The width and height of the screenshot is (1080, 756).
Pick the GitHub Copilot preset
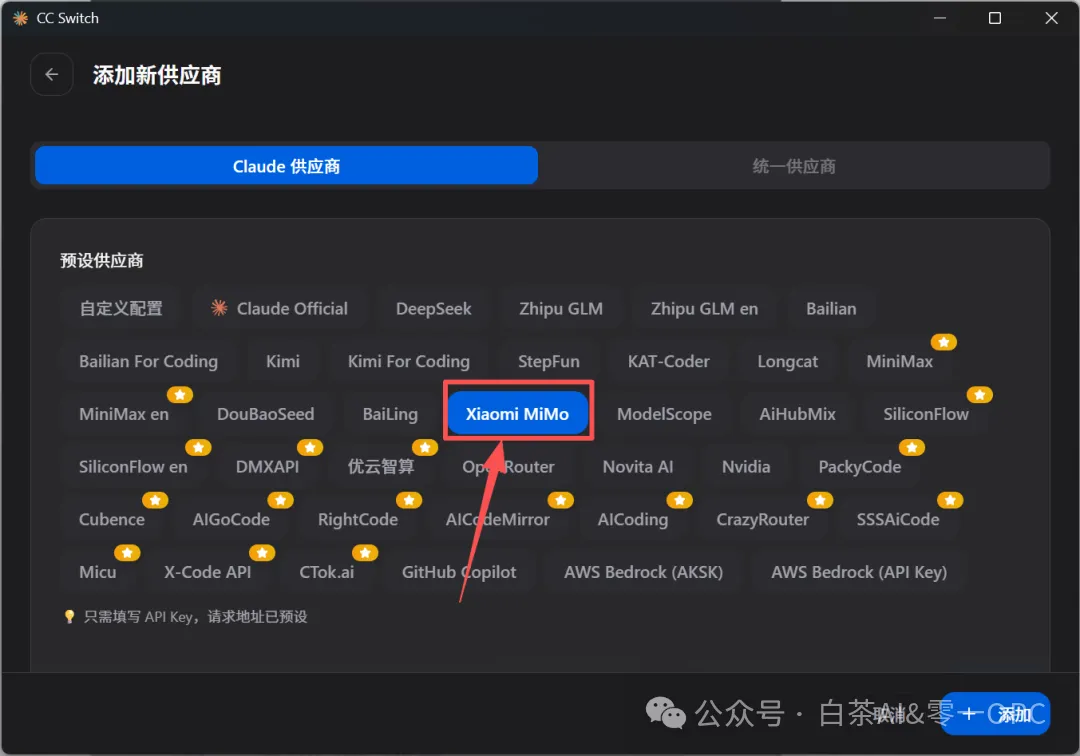click(459, 572)
